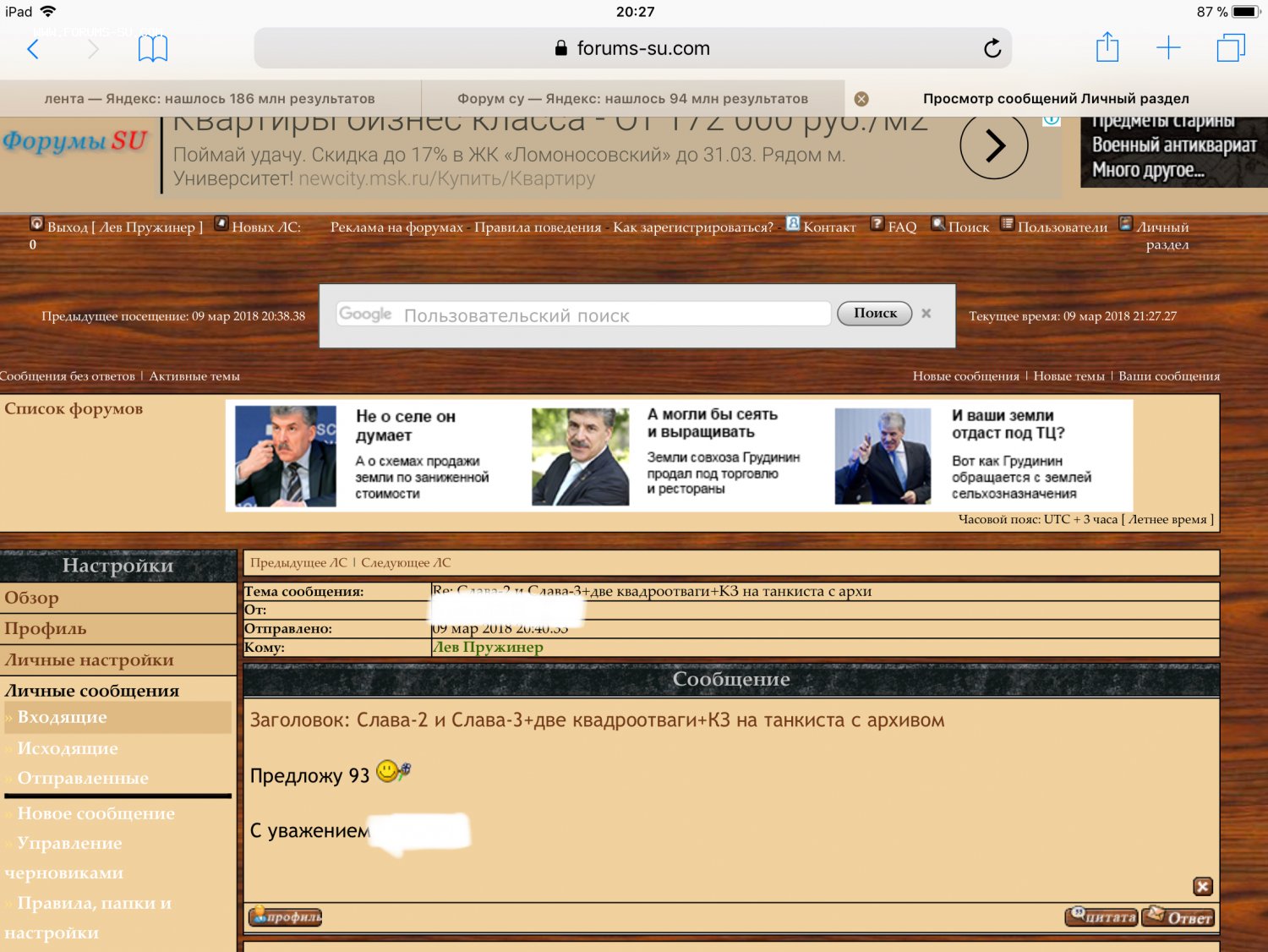Close the Форум су Яндекс tab
1268x952 pixels.
click(861, 99)
